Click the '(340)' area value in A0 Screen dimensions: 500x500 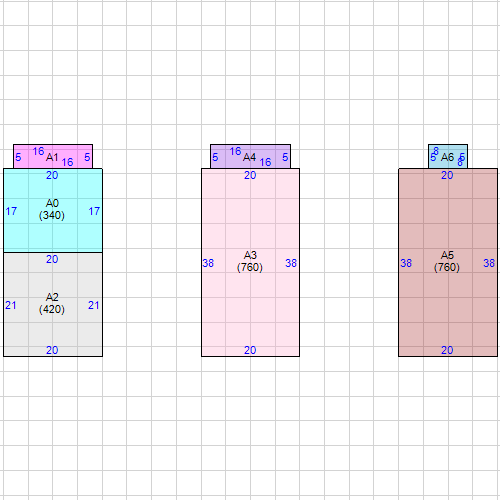pyautogui.click(x=52, y=215)
